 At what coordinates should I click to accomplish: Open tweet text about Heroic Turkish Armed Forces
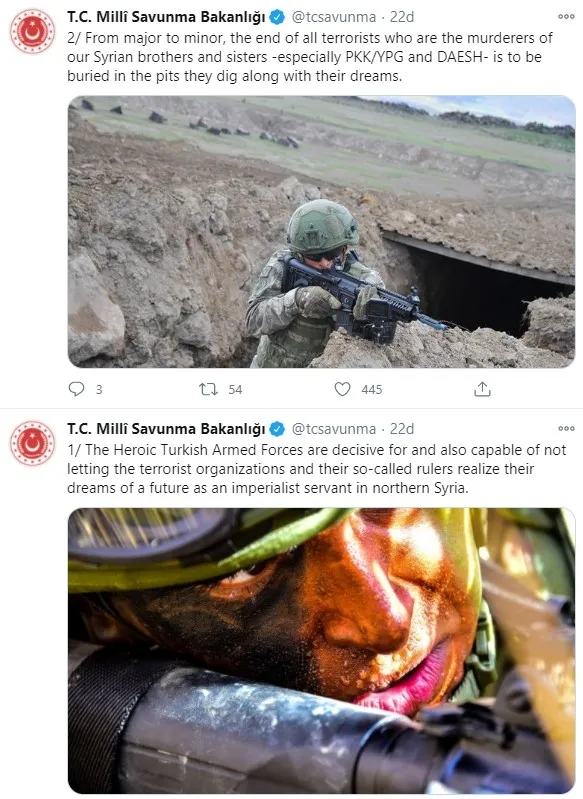316,469
